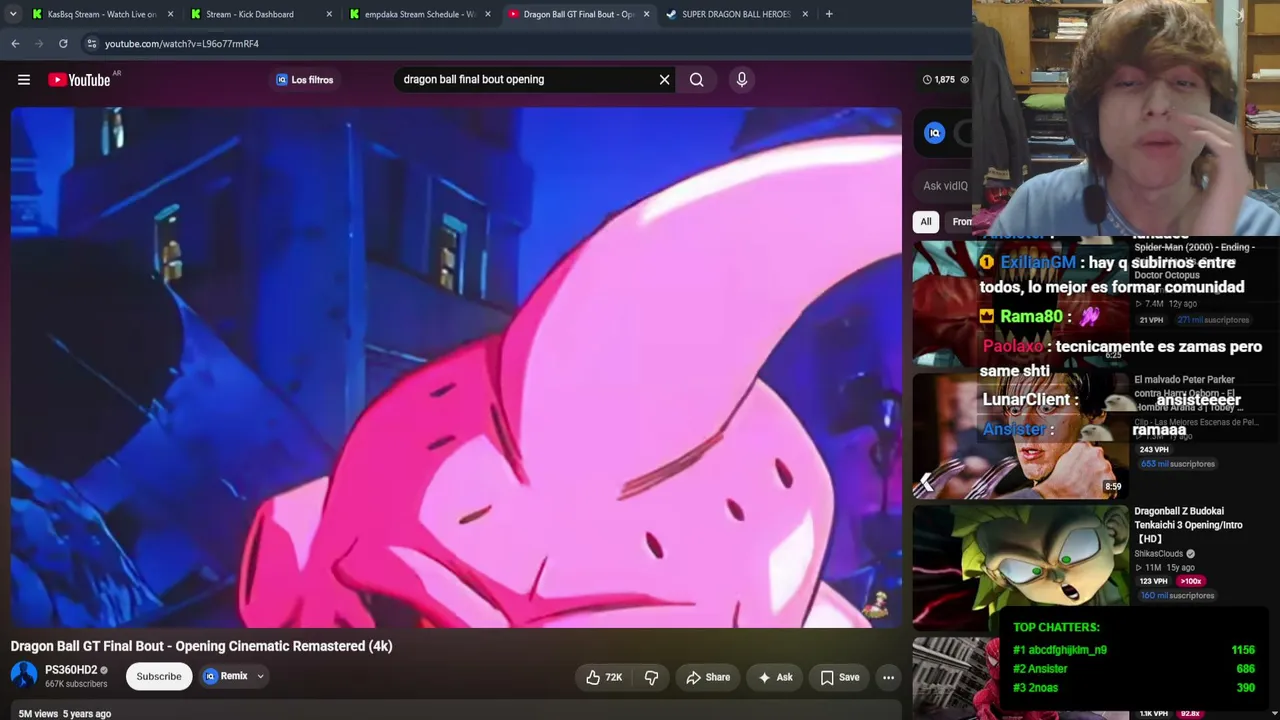The image size is (1280, 720).
Task: Open the PS360HD2 channel name link
Action: tap(71, 670)
